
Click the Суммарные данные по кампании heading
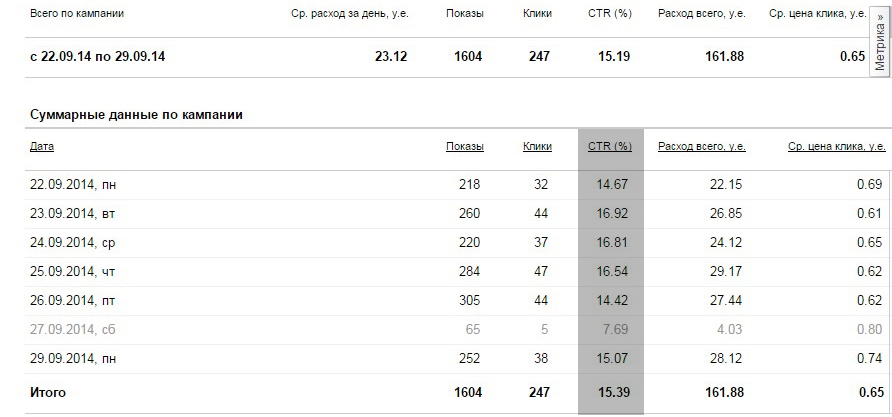pos(136,115)
